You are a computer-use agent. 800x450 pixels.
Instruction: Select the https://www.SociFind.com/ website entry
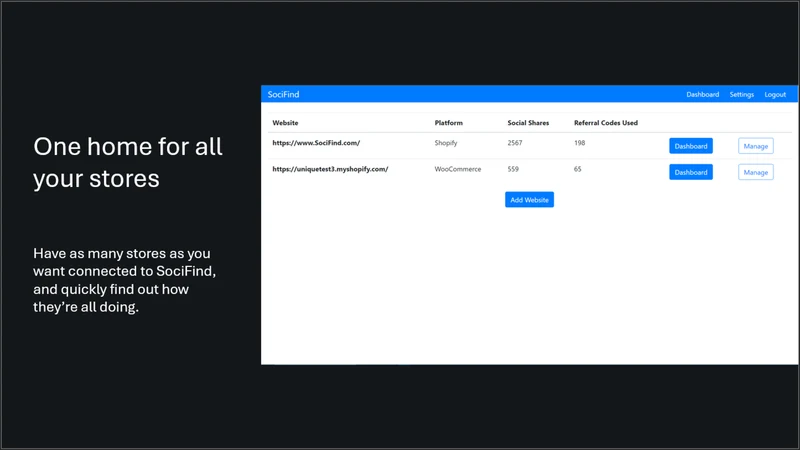point(316,143)
